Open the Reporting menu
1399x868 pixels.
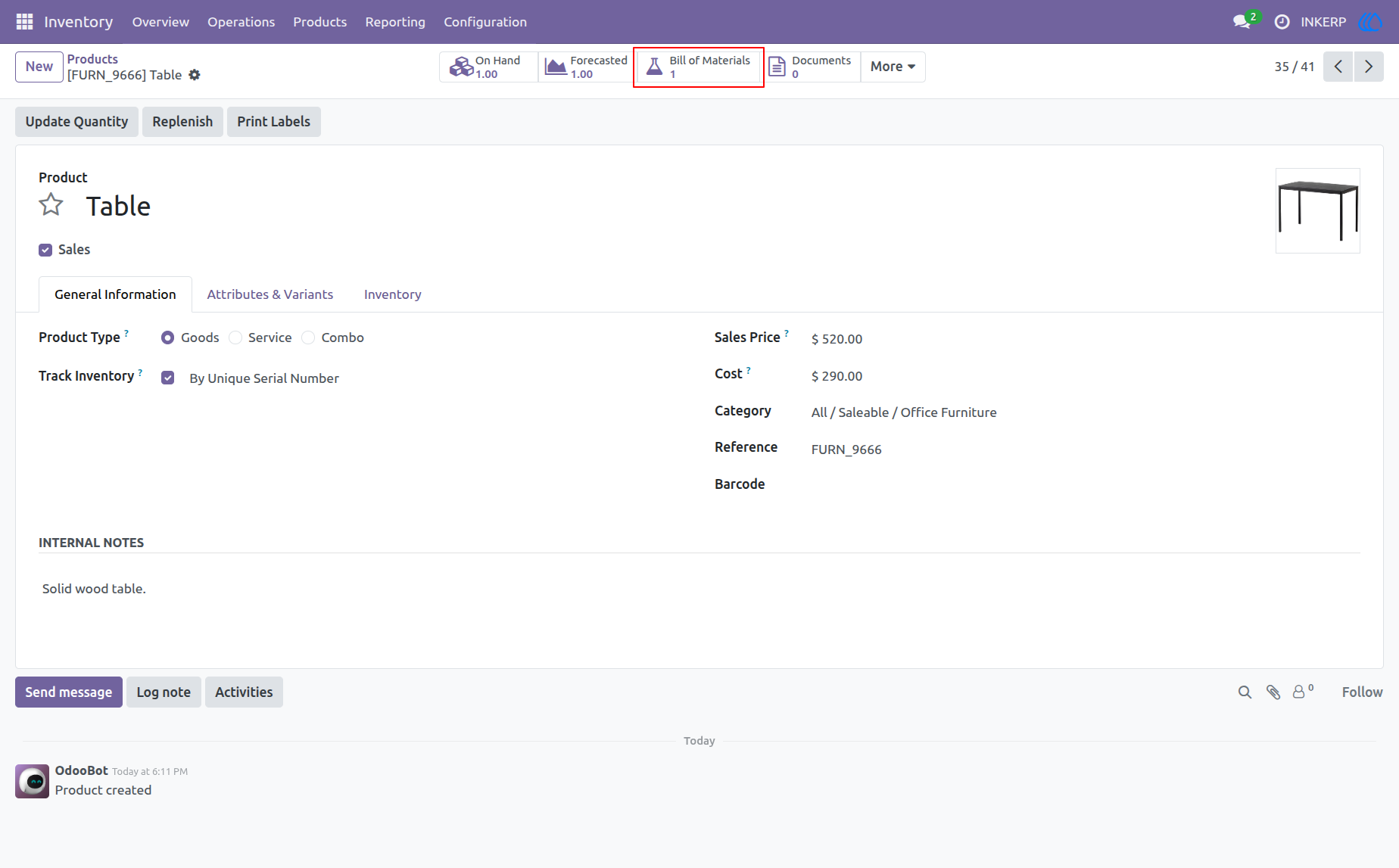(395, 22)
